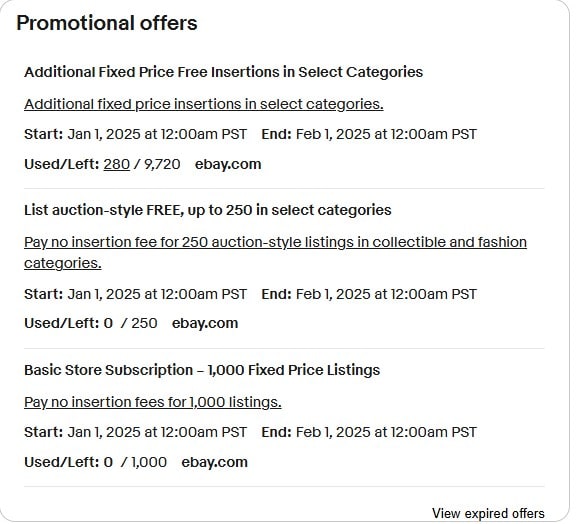Image resolution: width=576 pixels, height=524 pixels.
Task: Click the 'Used/Left:' label in the Basic Store offer
Action: (x=62, y=462)
